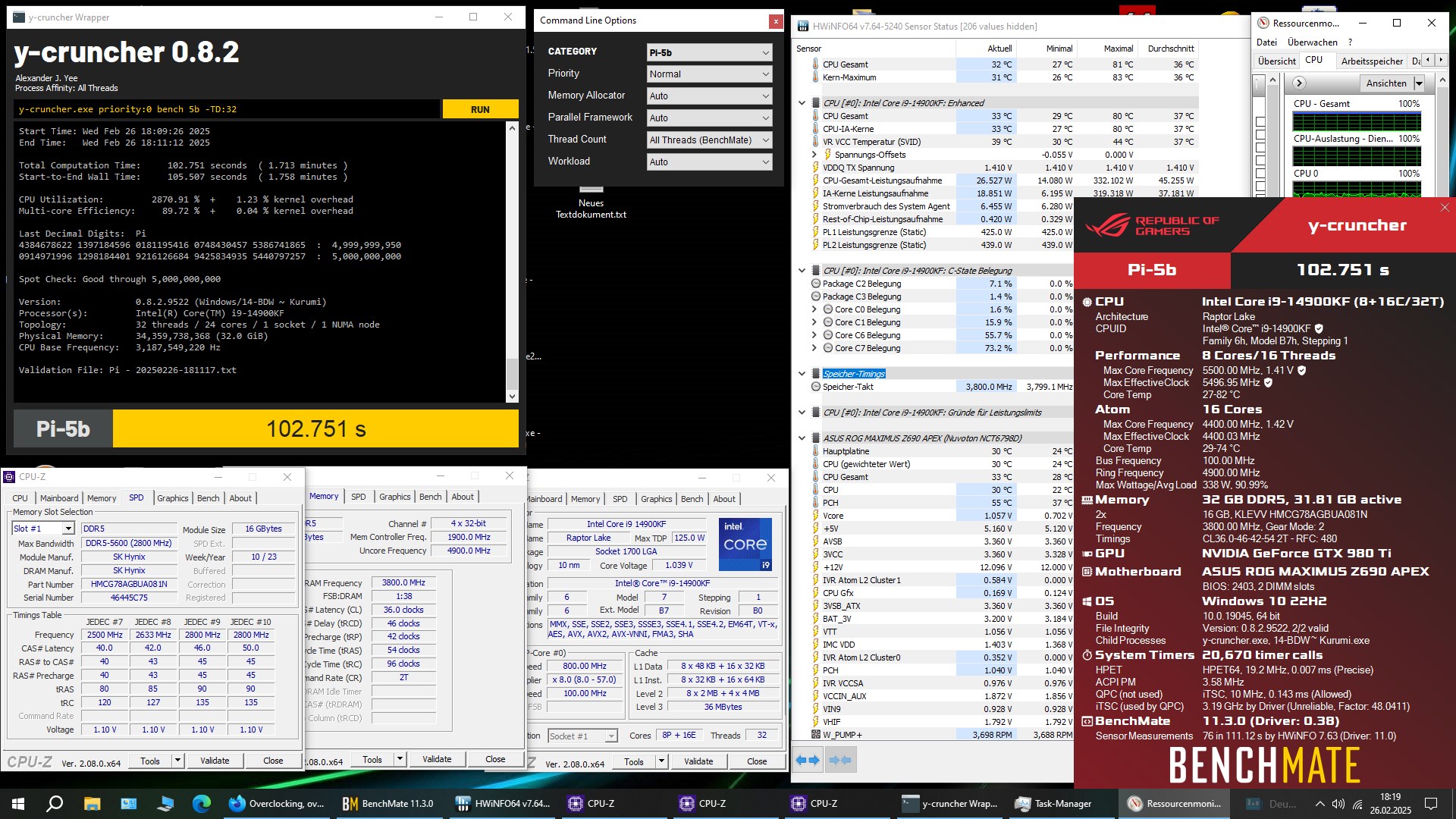Viewport: 1456px width, 819px height.
Task: Click Validate in CPU-Z Memory window
Action: 437,759
